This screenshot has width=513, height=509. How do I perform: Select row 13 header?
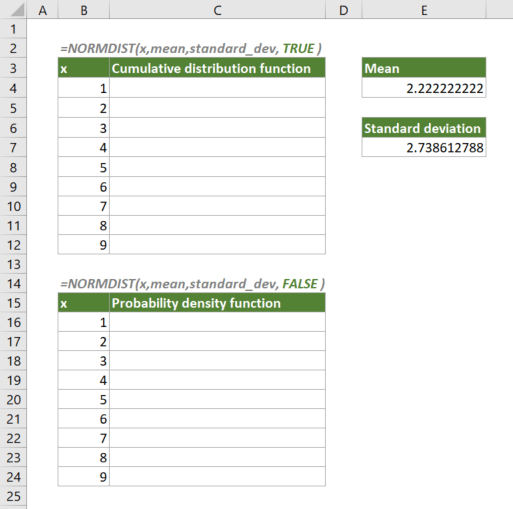[13, 264]
